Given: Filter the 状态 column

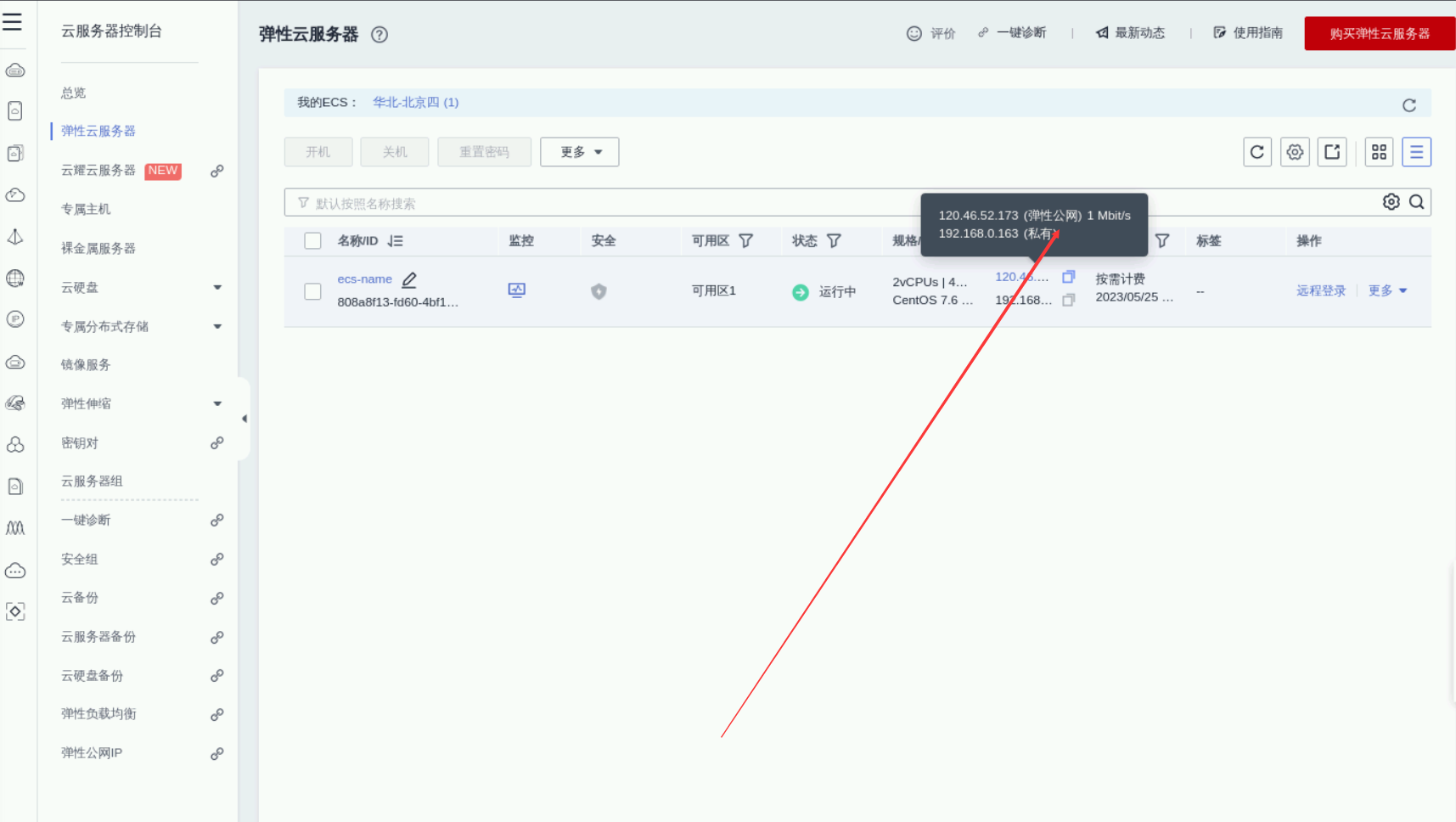Looking at the screenshot, I should (x=835, y=241).
